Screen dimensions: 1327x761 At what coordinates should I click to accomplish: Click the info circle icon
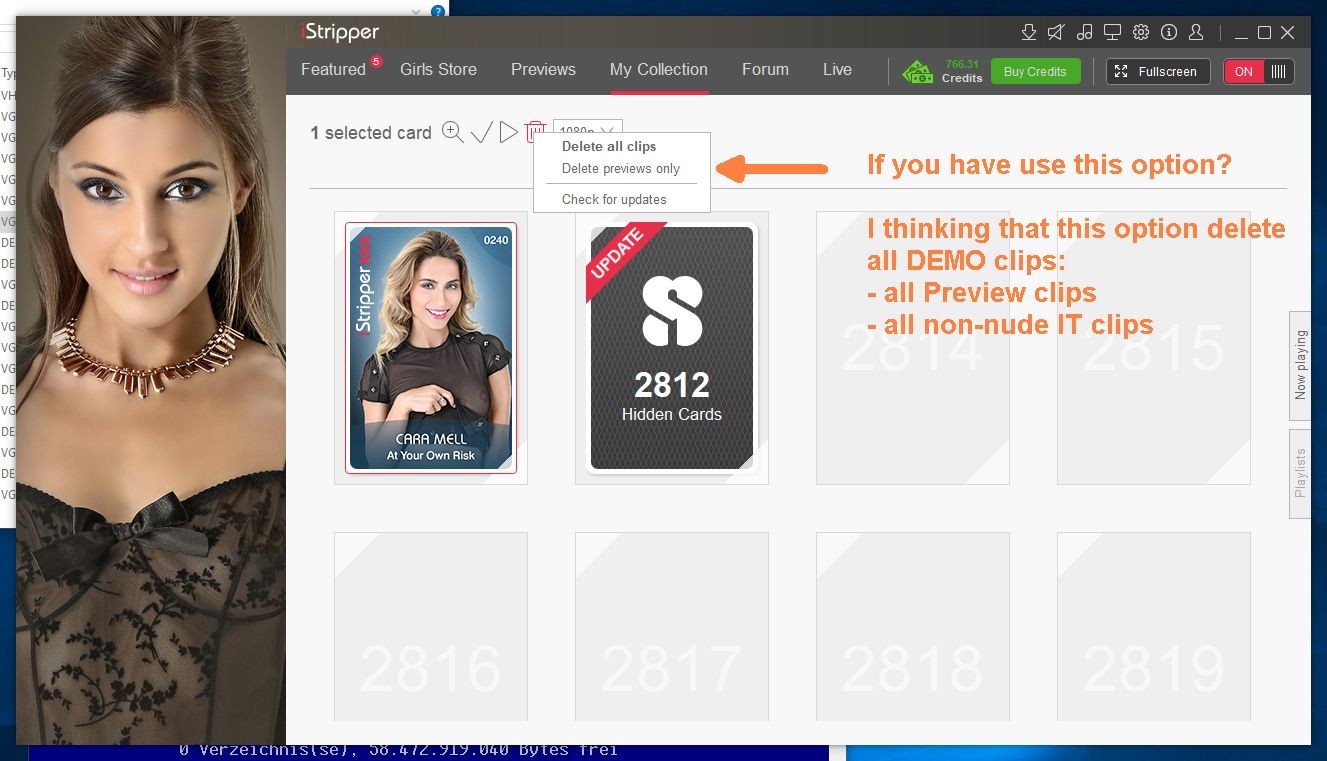pyautogui.click(x=1169, y=33)
